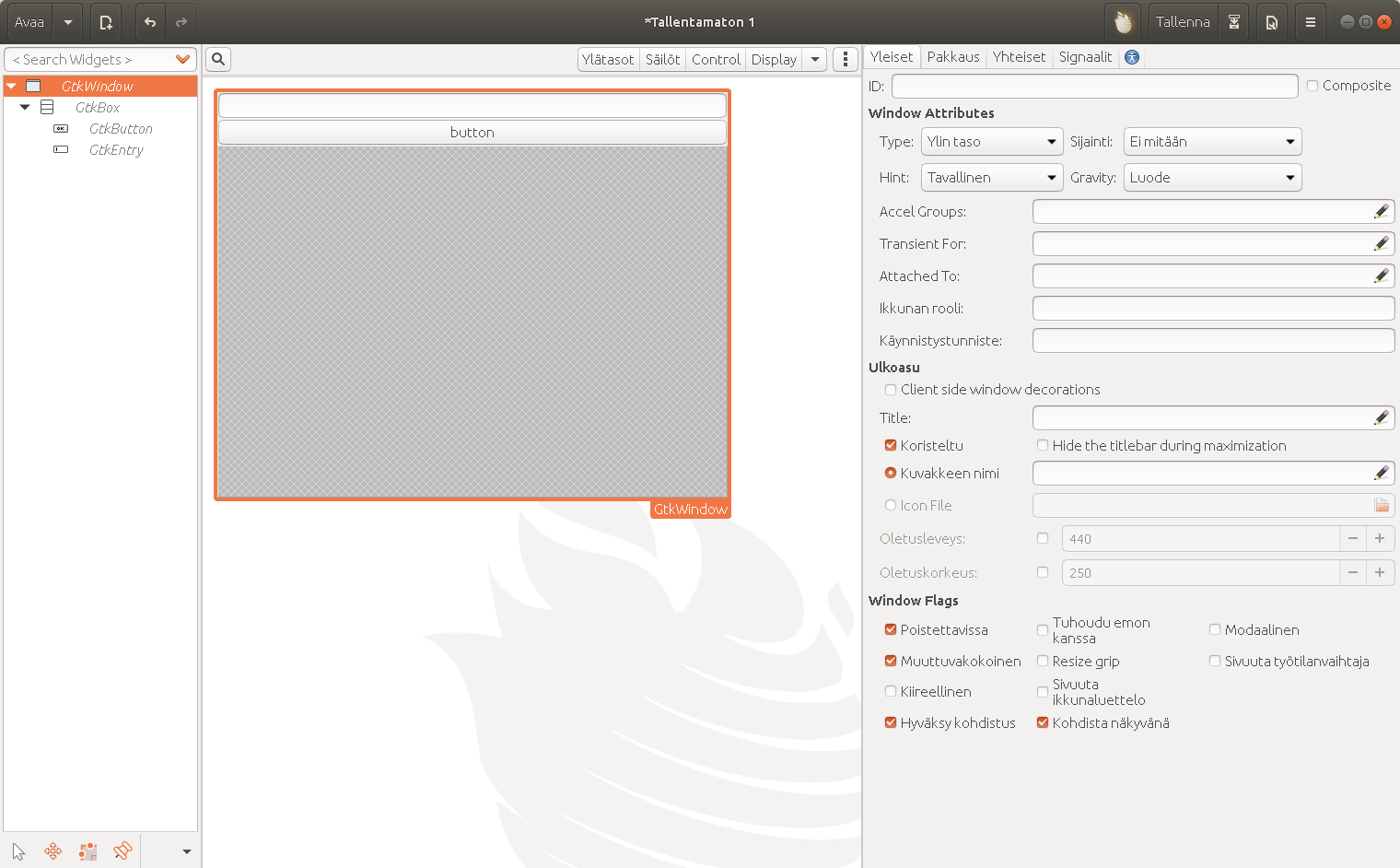Click the ID input field
The image size is (1400, 868).
tap(1094, 86)
